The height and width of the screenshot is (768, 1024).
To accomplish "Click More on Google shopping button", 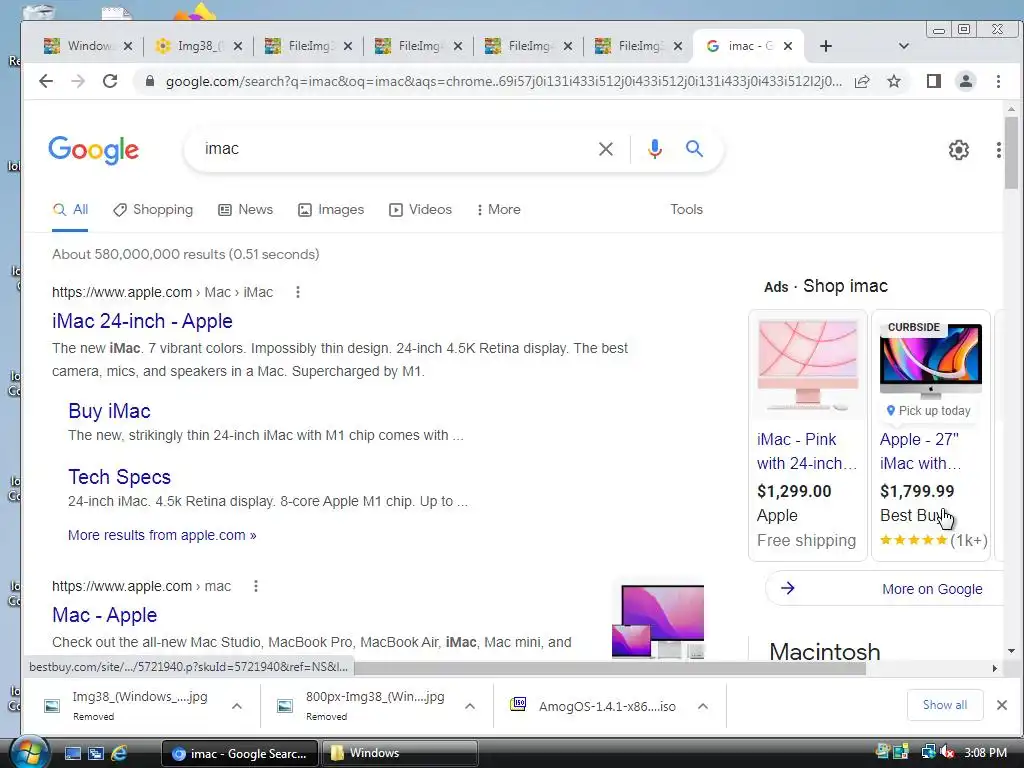I will [x=884, y=588].
